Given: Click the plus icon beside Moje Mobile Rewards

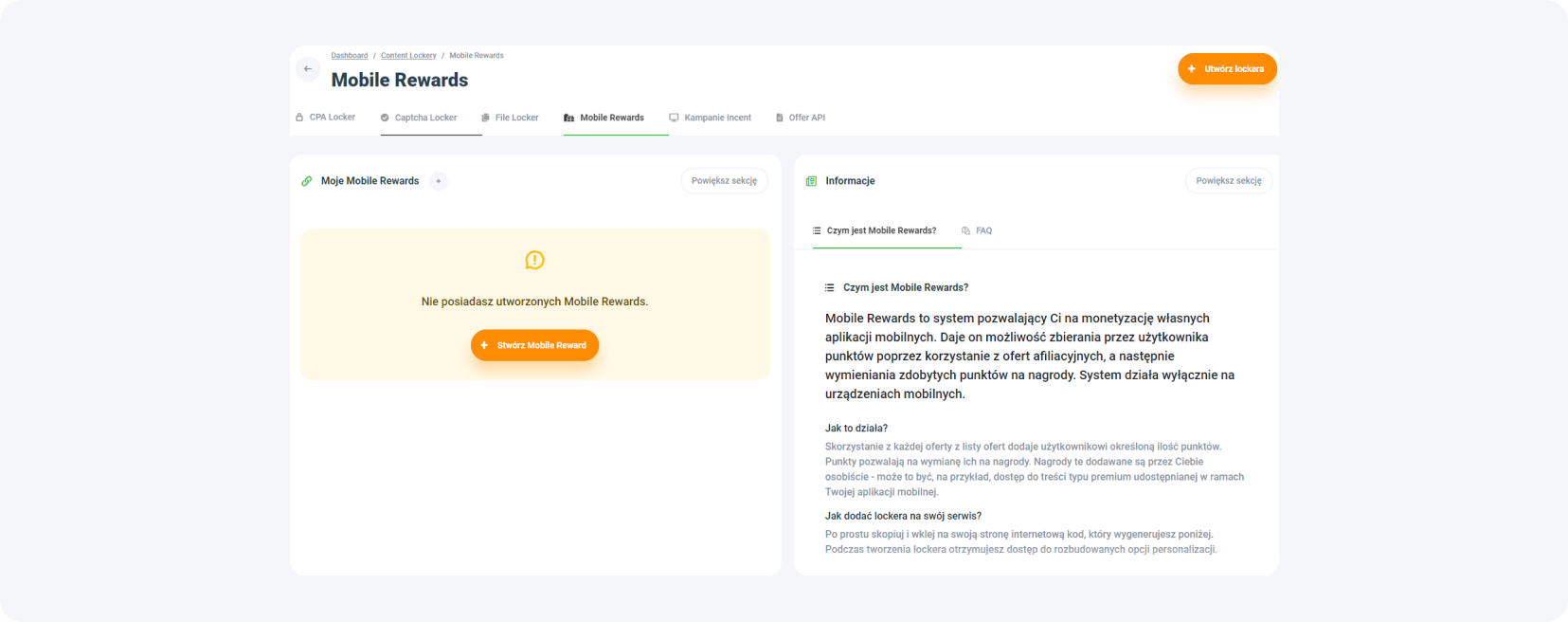Looking at the screenshot, I should (438, 181).
